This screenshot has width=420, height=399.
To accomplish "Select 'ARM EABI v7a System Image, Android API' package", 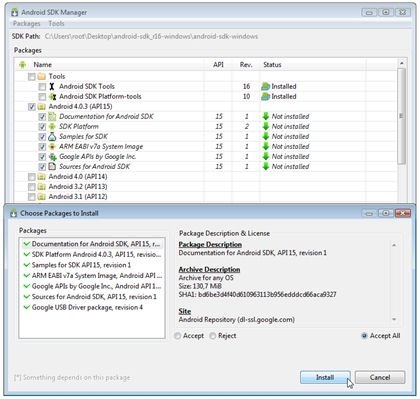I will [x=92, y=276].
